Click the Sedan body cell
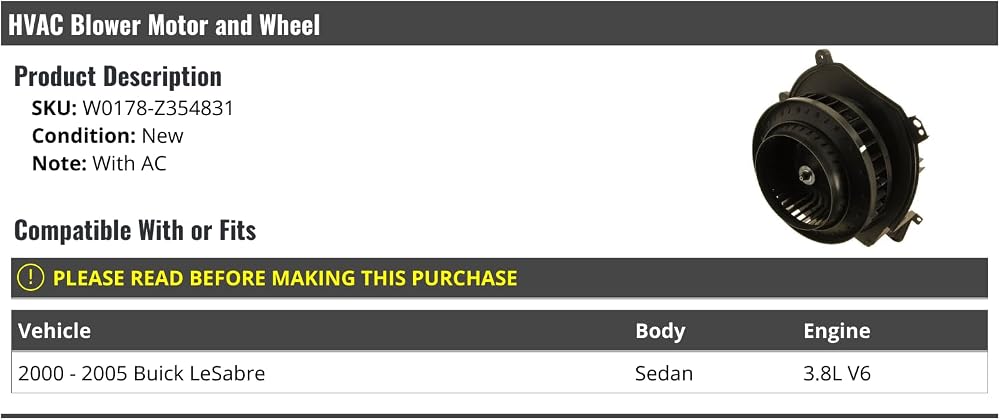Image resolution: width=1000 pixels, height=420 pixels. (664, 373)
